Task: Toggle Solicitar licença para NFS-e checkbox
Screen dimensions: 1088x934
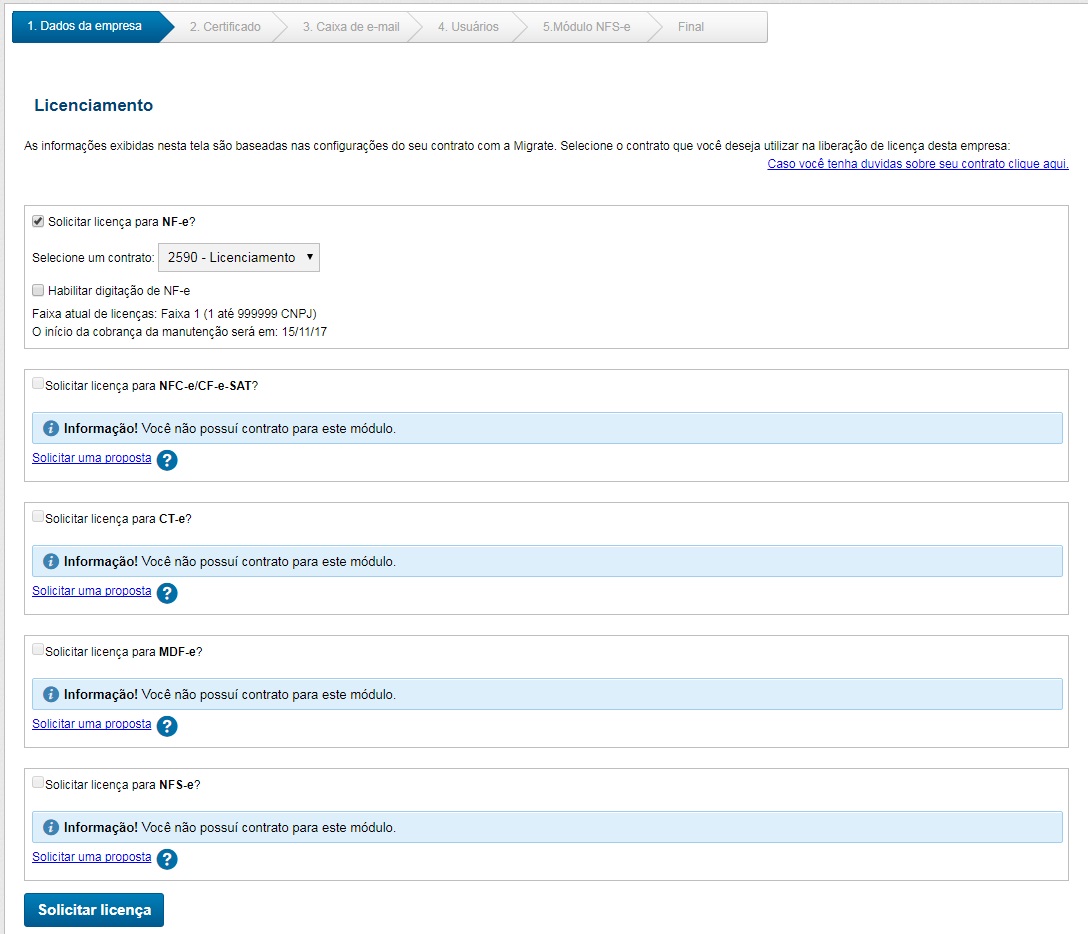Action: click(x=38, y=784)
